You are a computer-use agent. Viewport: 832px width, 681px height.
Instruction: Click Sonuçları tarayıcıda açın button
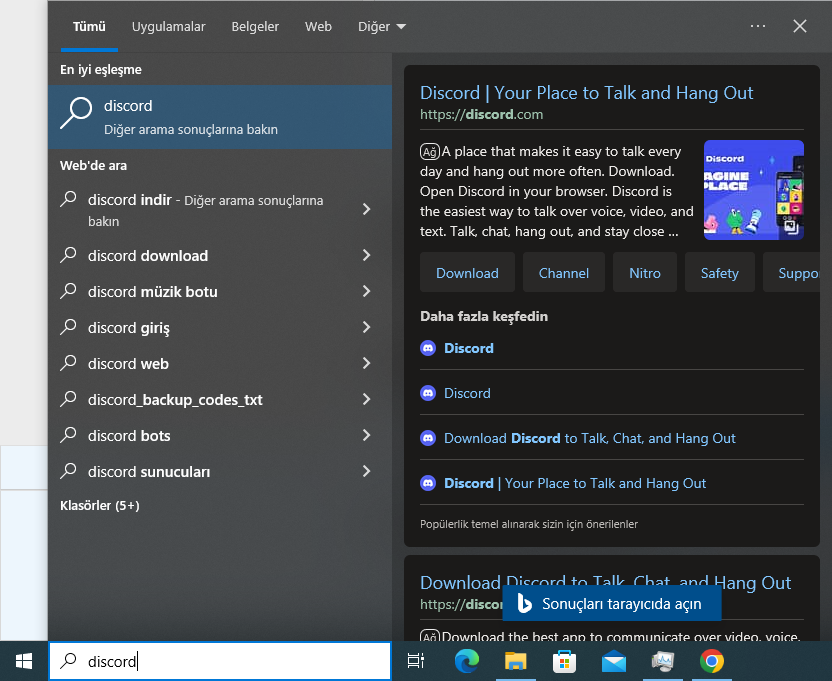pos(612,604)
